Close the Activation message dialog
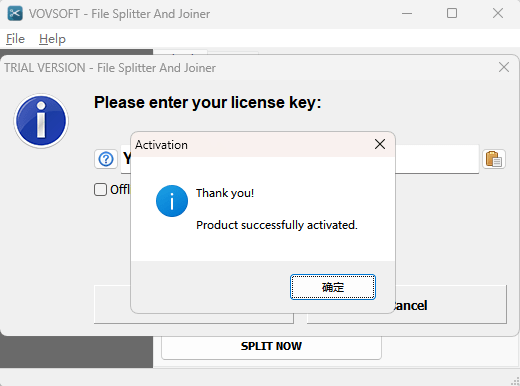Screen dimensions: 520x386 coord(380,144)
